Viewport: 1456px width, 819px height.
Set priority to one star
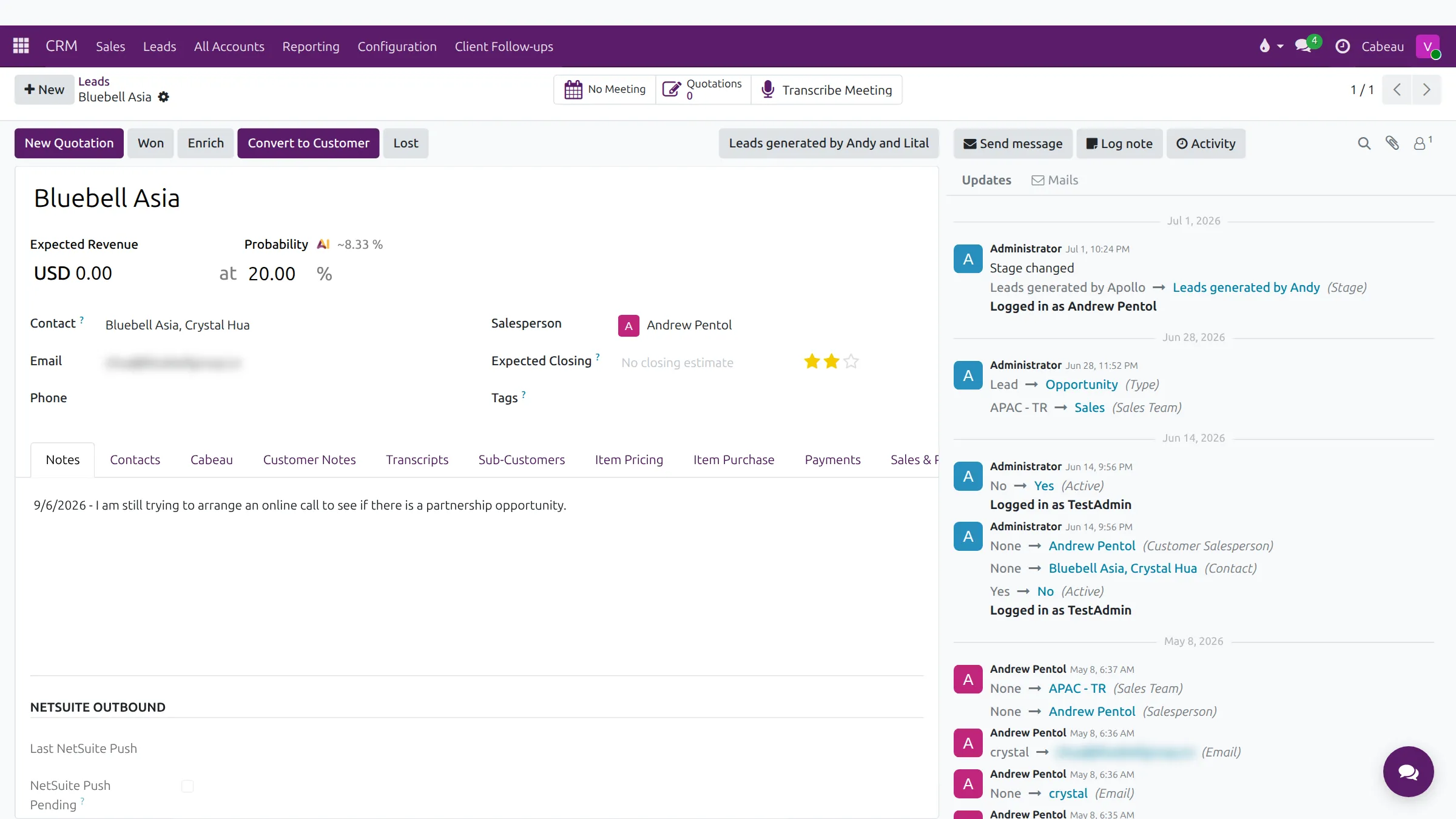pyautogui.click(x=812, y=362)
